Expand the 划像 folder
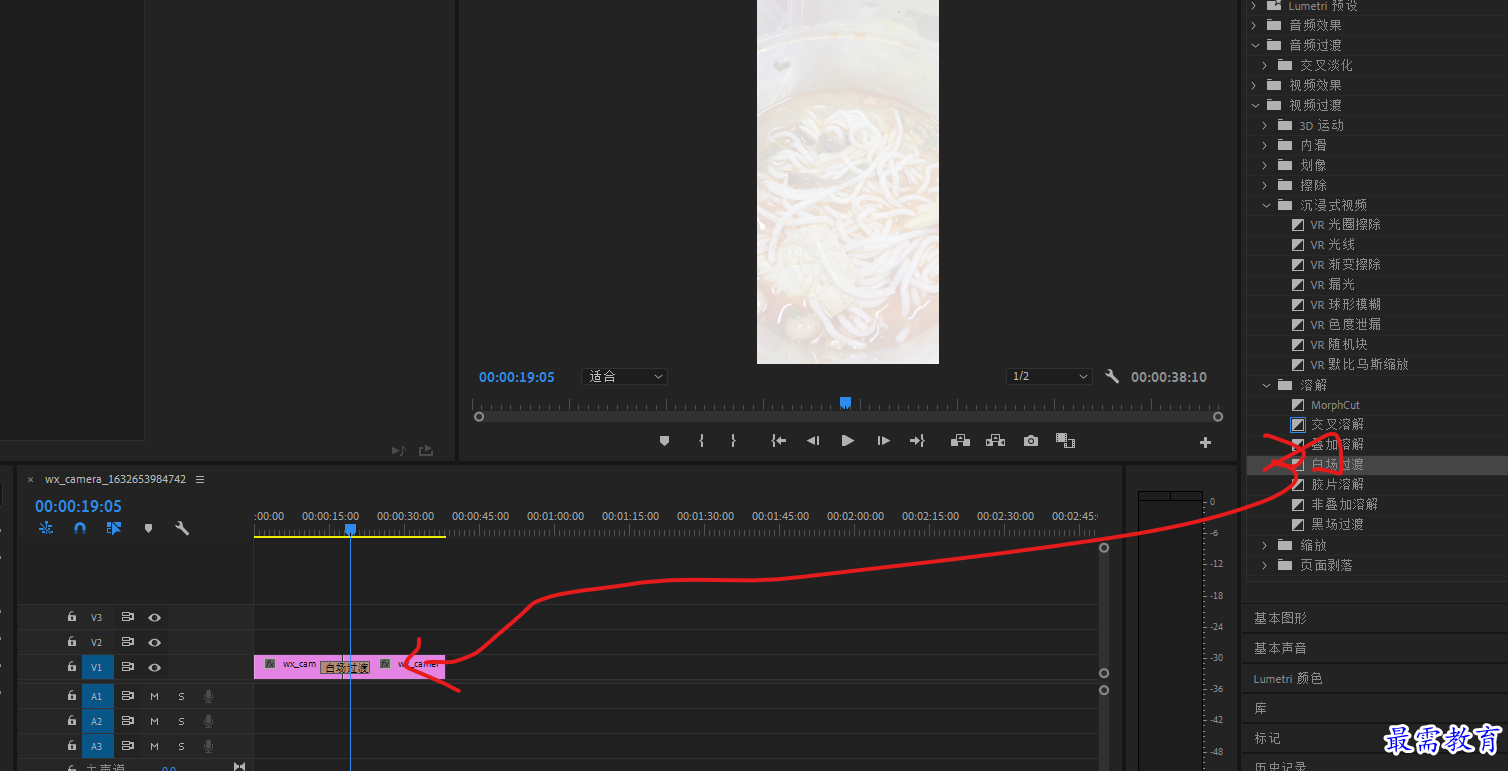This screenshot has width=1508, height=771. pos(1265,165)
